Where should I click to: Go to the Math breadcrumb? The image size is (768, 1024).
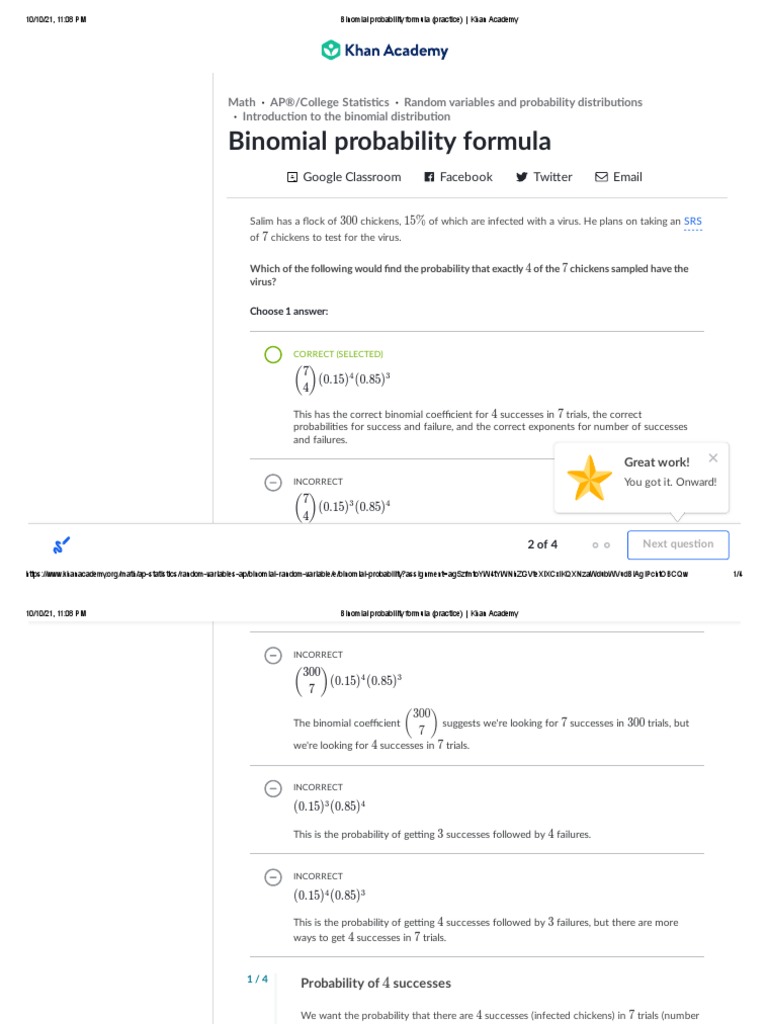pos(242,102)
